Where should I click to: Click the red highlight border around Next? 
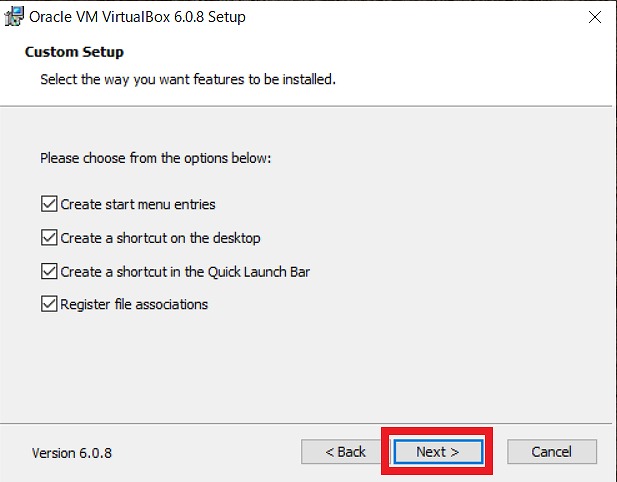[x=437, y=430]
